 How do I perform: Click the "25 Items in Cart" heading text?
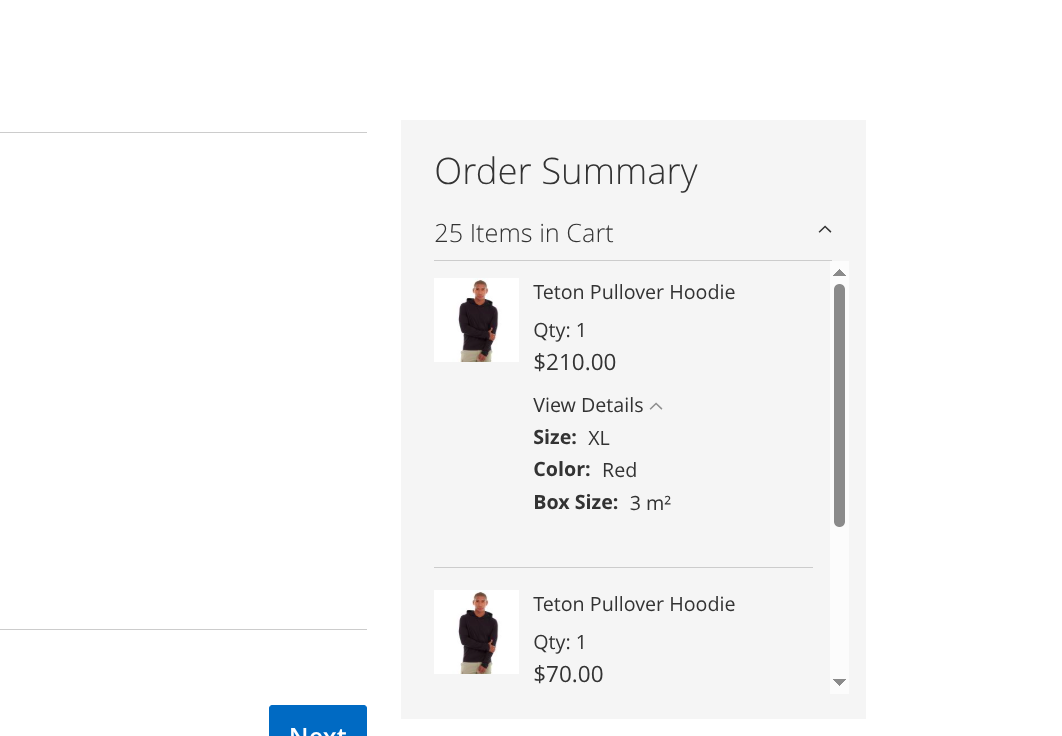coord(523,233)
